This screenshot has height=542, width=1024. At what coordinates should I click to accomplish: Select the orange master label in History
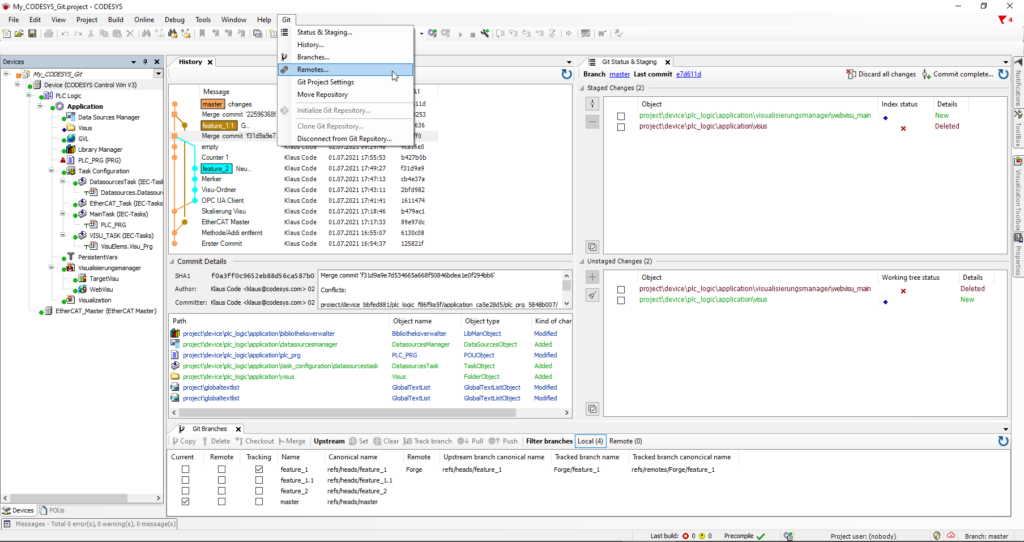[212, 104]
